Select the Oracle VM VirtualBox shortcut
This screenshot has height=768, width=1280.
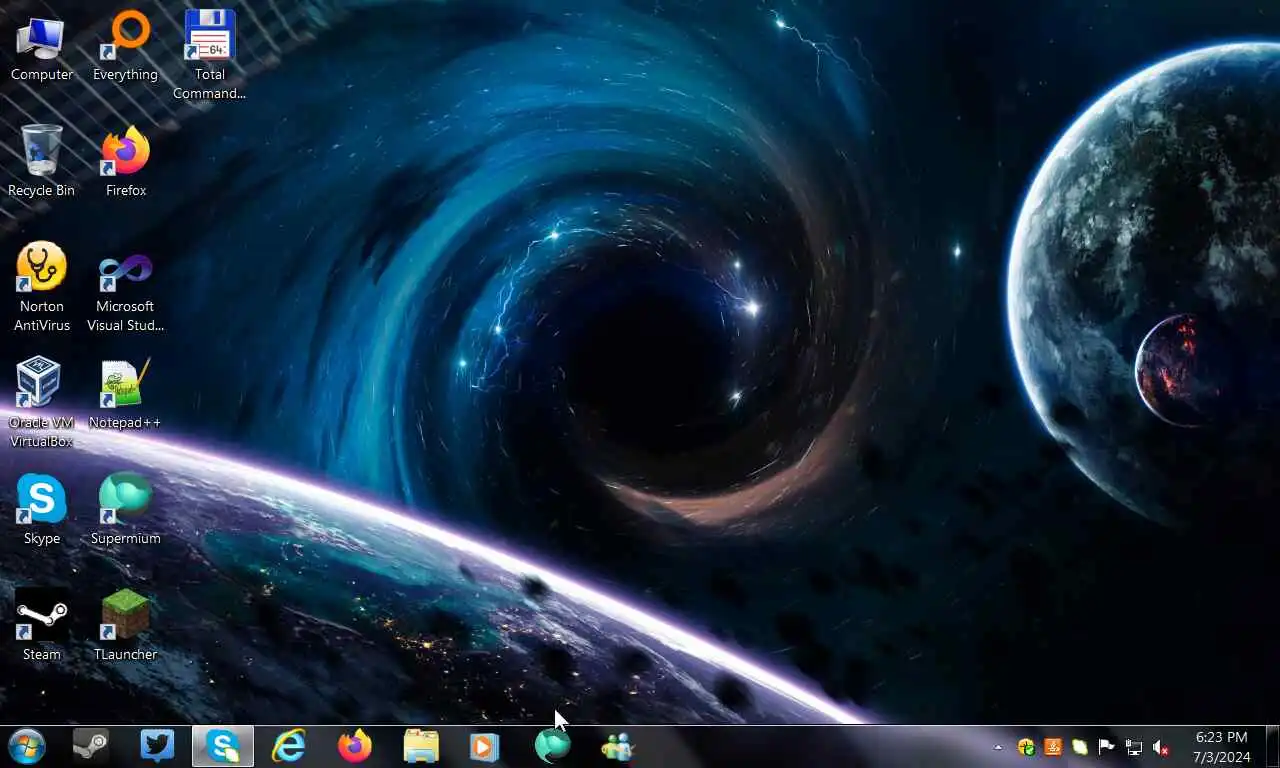tap(41, 403)
